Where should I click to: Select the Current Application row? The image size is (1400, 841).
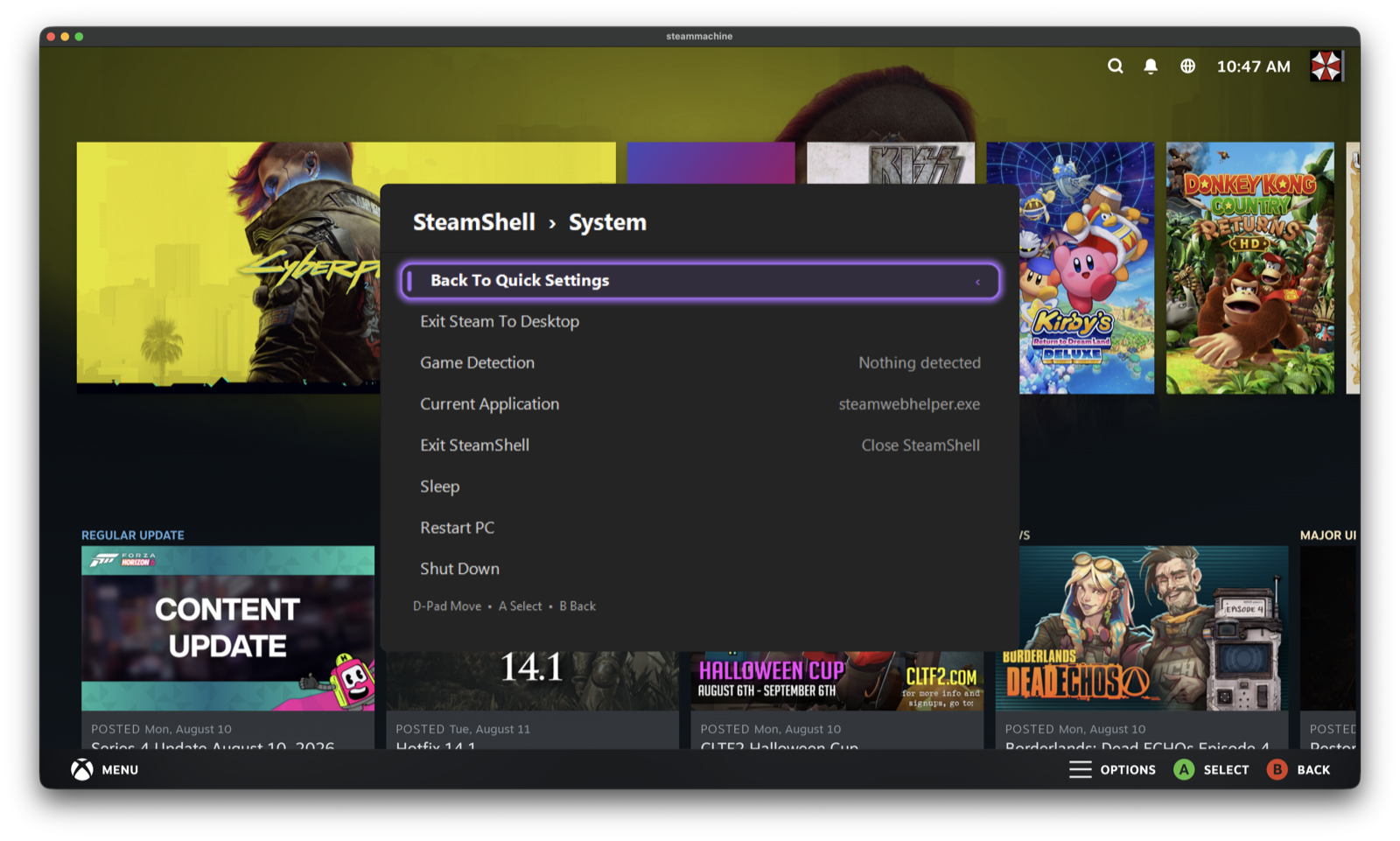[700, 404]
